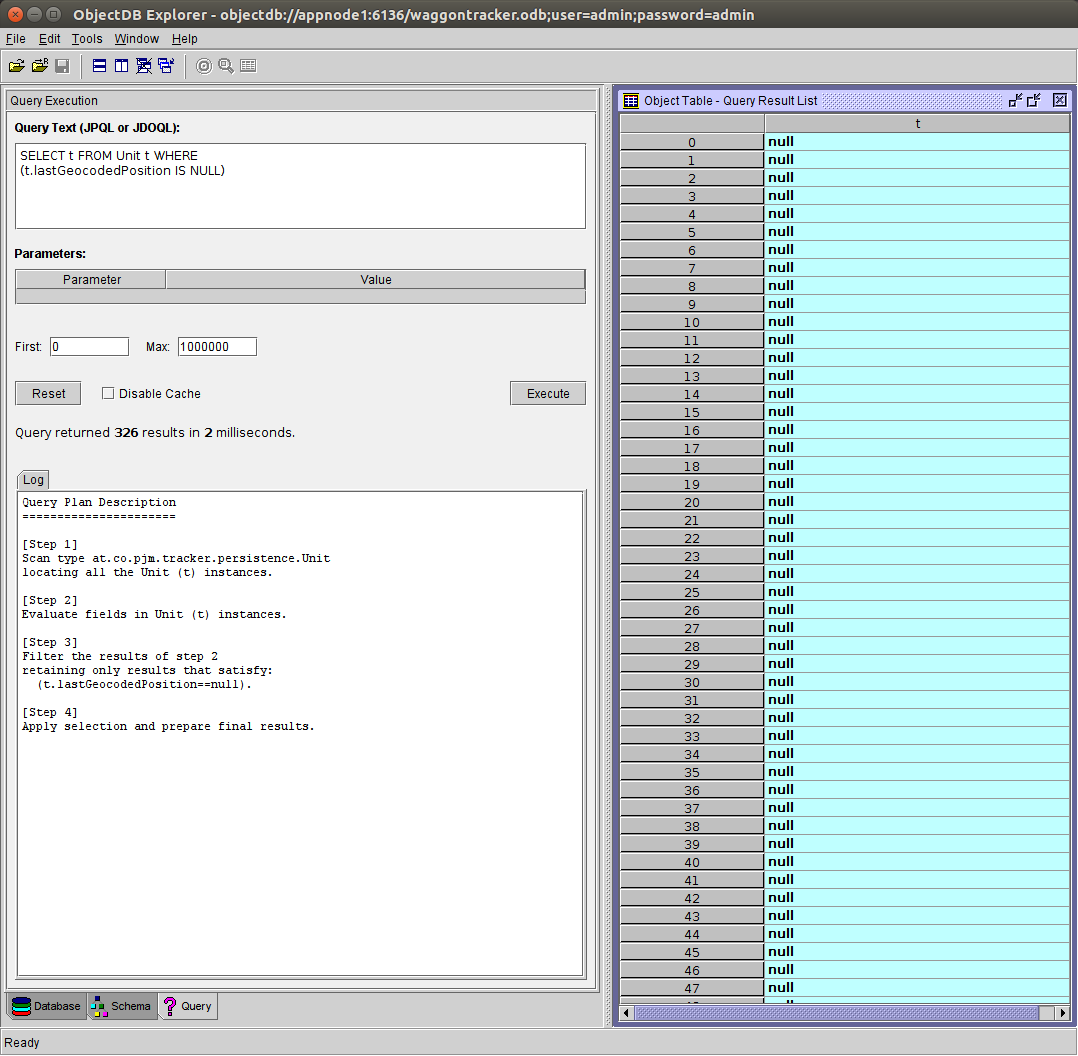This screenshot has width=1078, height=1056.
Task: Click inside the Log output area
Action: pyautogui.click(x=300, y=734)
